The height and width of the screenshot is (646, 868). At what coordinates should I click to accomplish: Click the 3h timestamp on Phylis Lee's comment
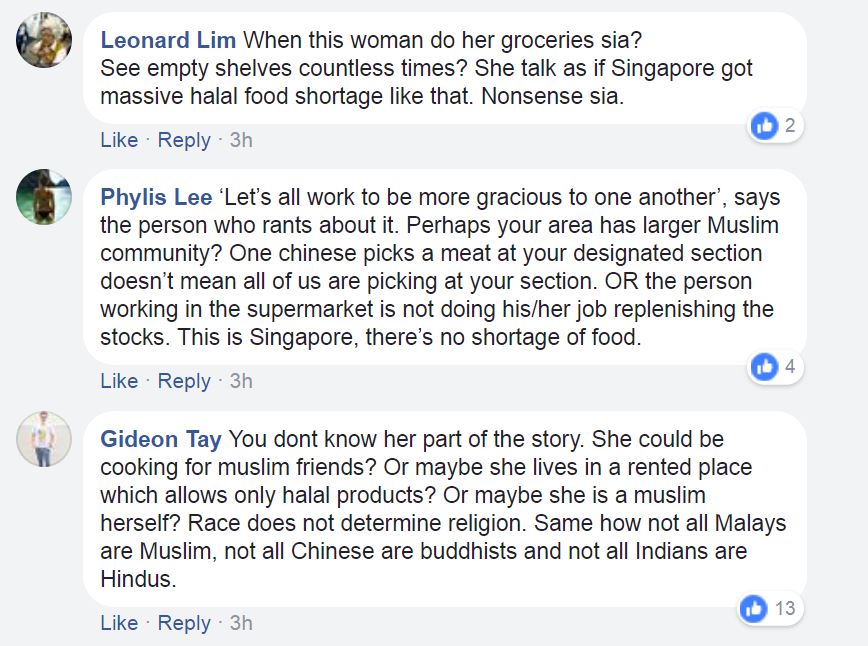(241, 381)
